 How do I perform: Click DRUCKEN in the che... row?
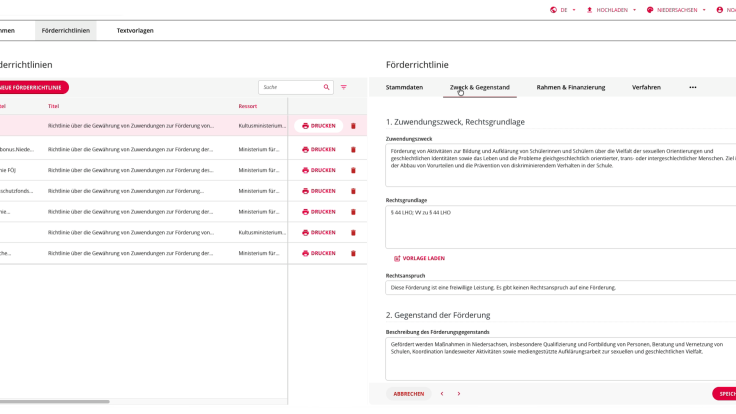[x=319, y=253]
